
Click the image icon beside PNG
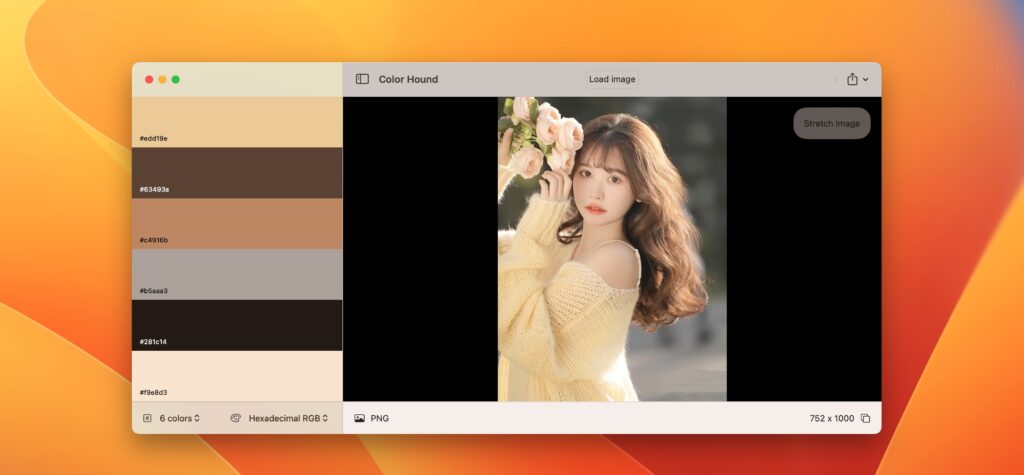[359, 418]
